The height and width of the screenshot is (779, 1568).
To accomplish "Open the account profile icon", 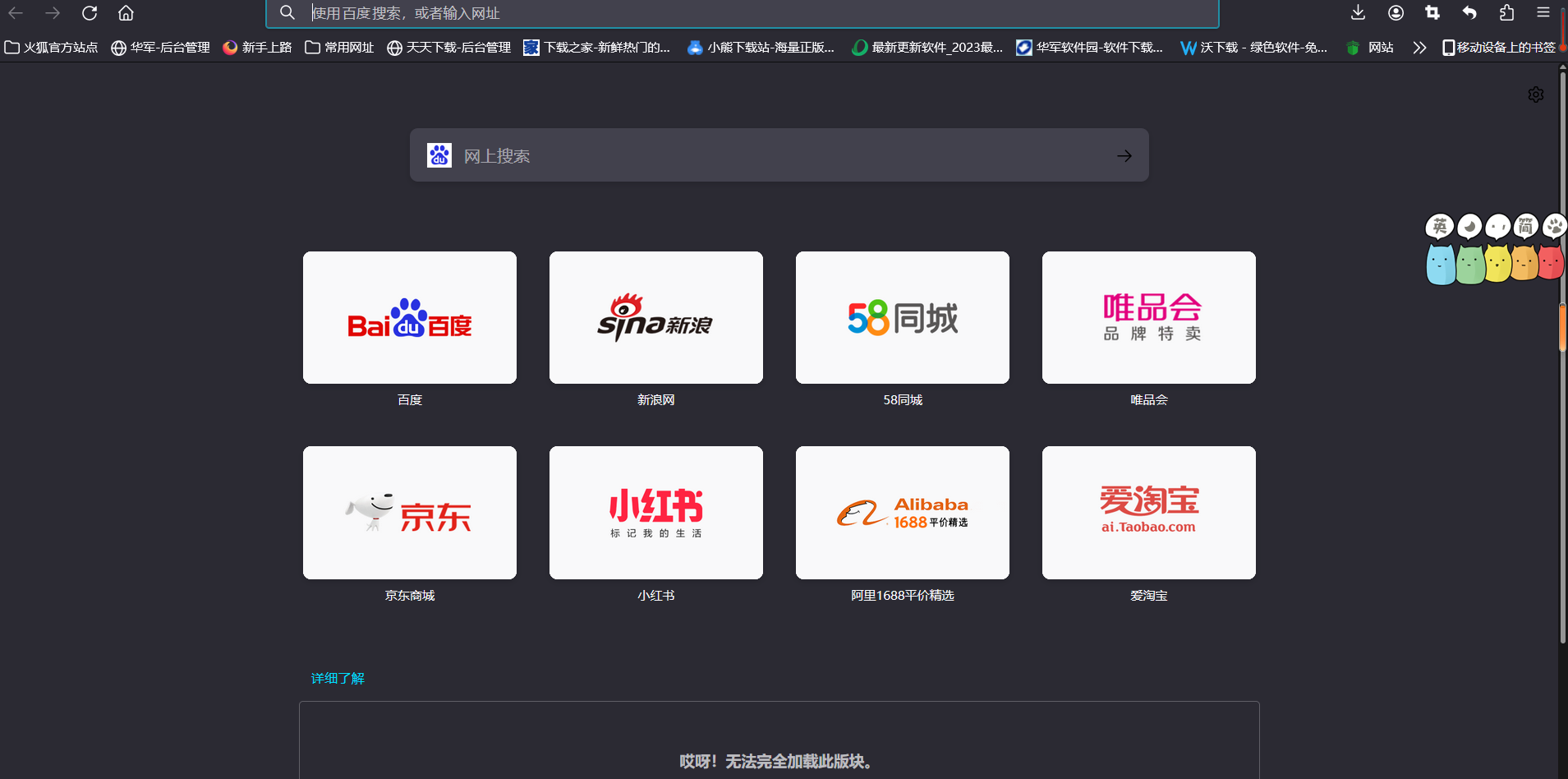I will (1396, 12).
